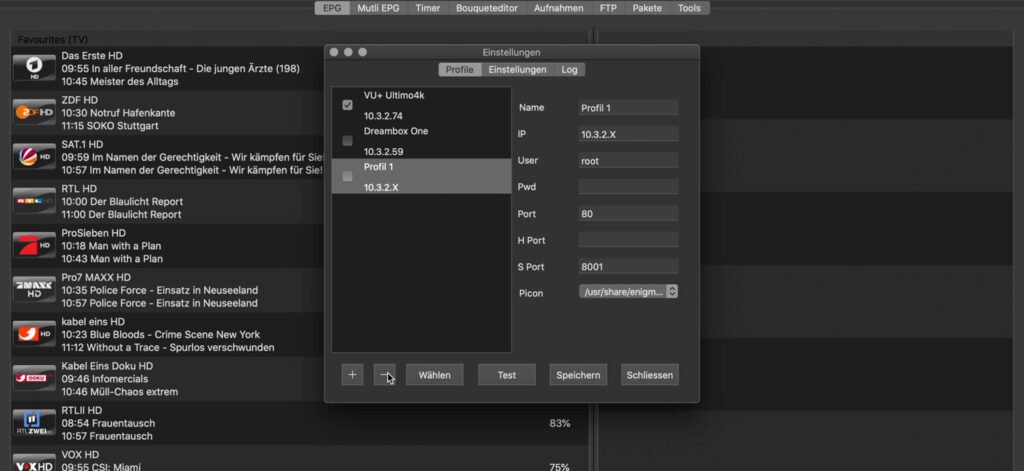Enable the Dreambox One profile checkbox
This screenshot has width=1024, height=471.
coord(347,140)
